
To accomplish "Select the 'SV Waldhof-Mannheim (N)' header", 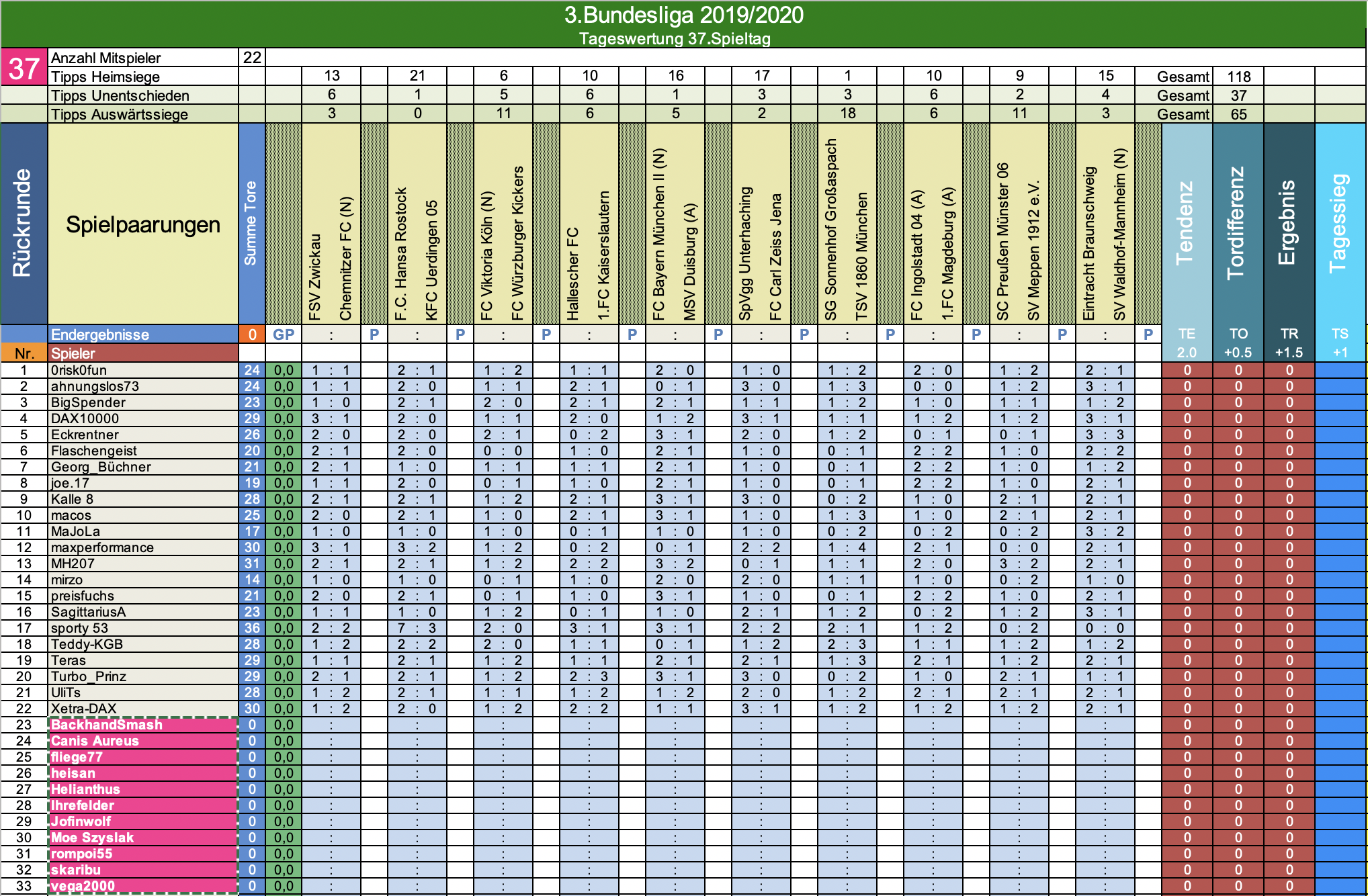I will [x=1120, y=234].
